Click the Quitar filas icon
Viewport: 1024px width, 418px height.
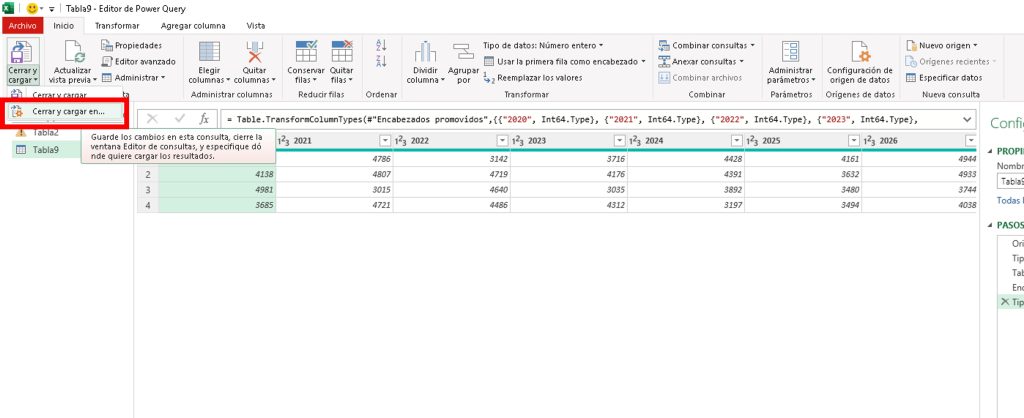[x=342, y=52]
